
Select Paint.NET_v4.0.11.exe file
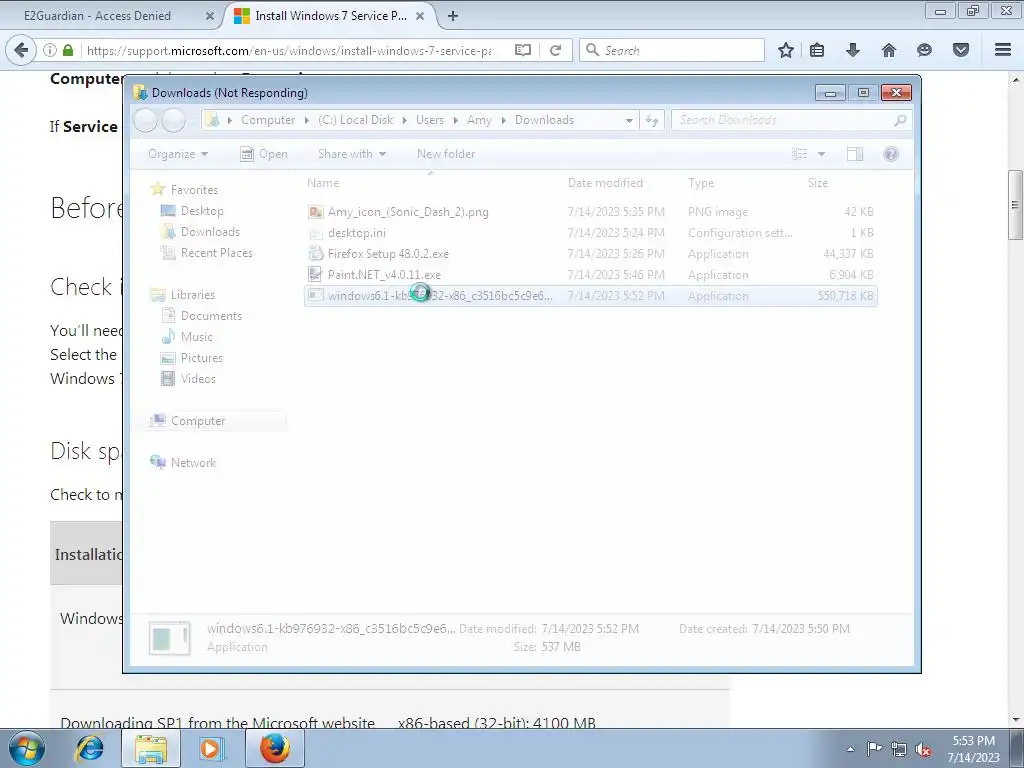click(590, 274)
